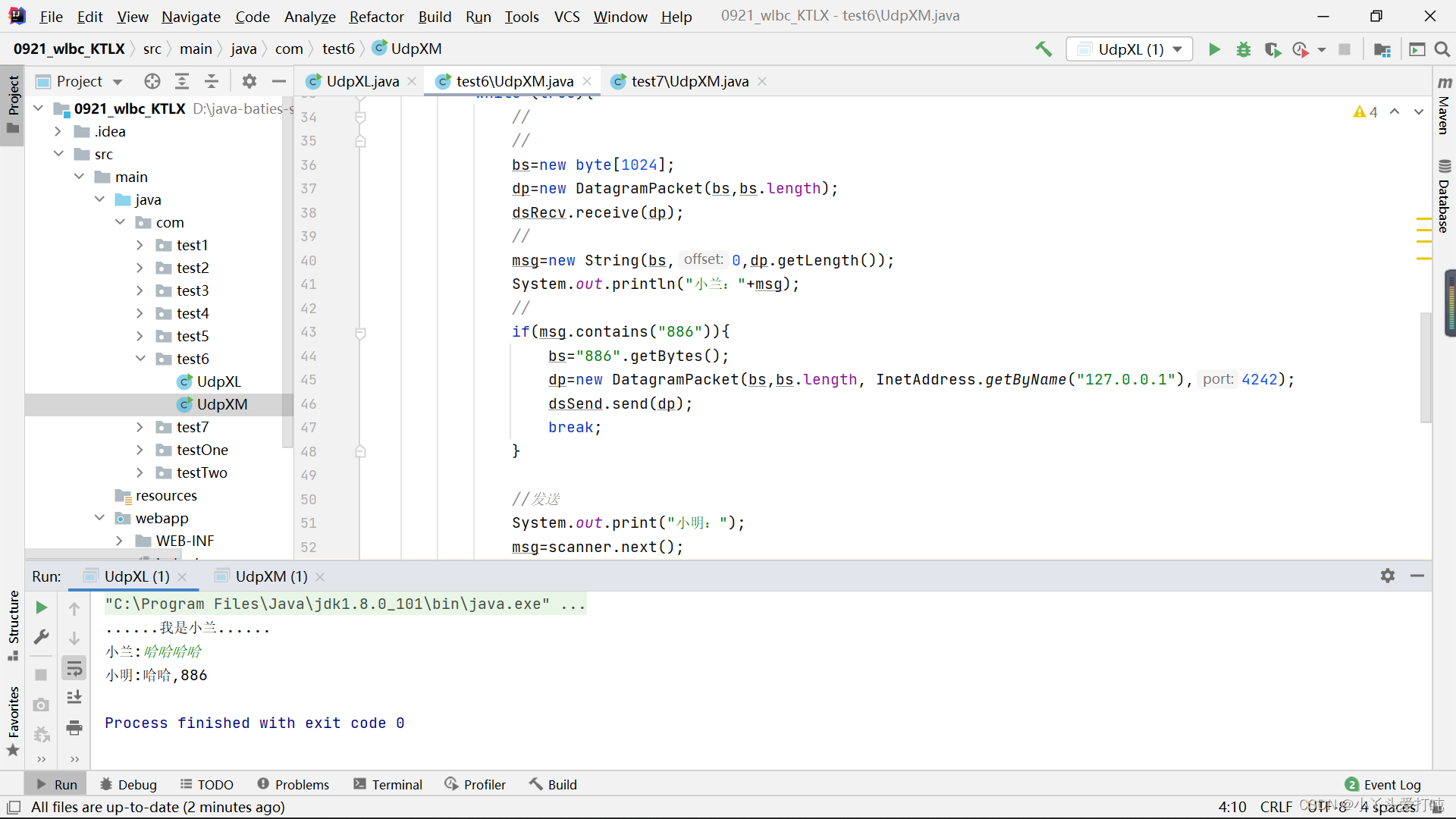Rerun program in Run panel
Viewport: 1456px width, 819px height.
[x=42, y=607]
